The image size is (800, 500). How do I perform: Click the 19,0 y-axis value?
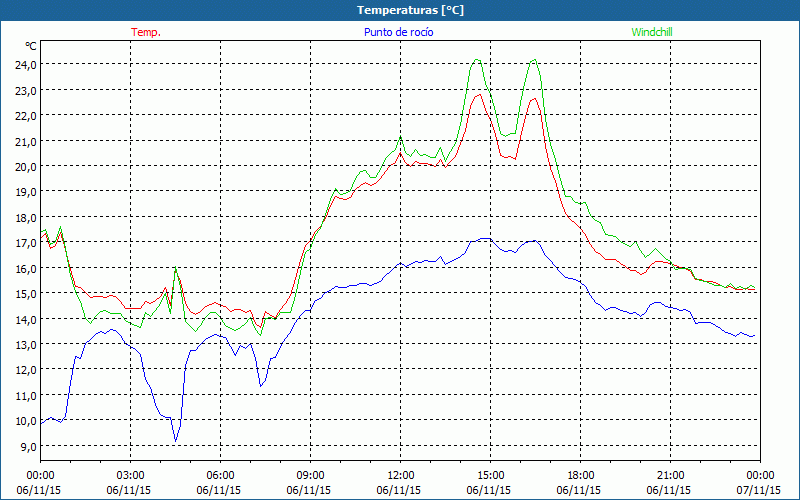tap(27, 192)
